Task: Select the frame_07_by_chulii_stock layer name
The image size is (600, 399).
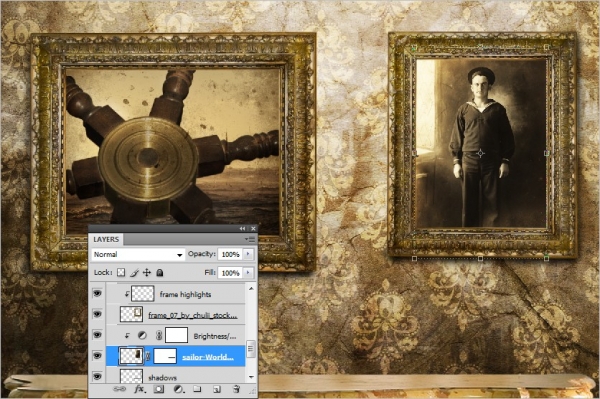Action: [x=192, y=315]
